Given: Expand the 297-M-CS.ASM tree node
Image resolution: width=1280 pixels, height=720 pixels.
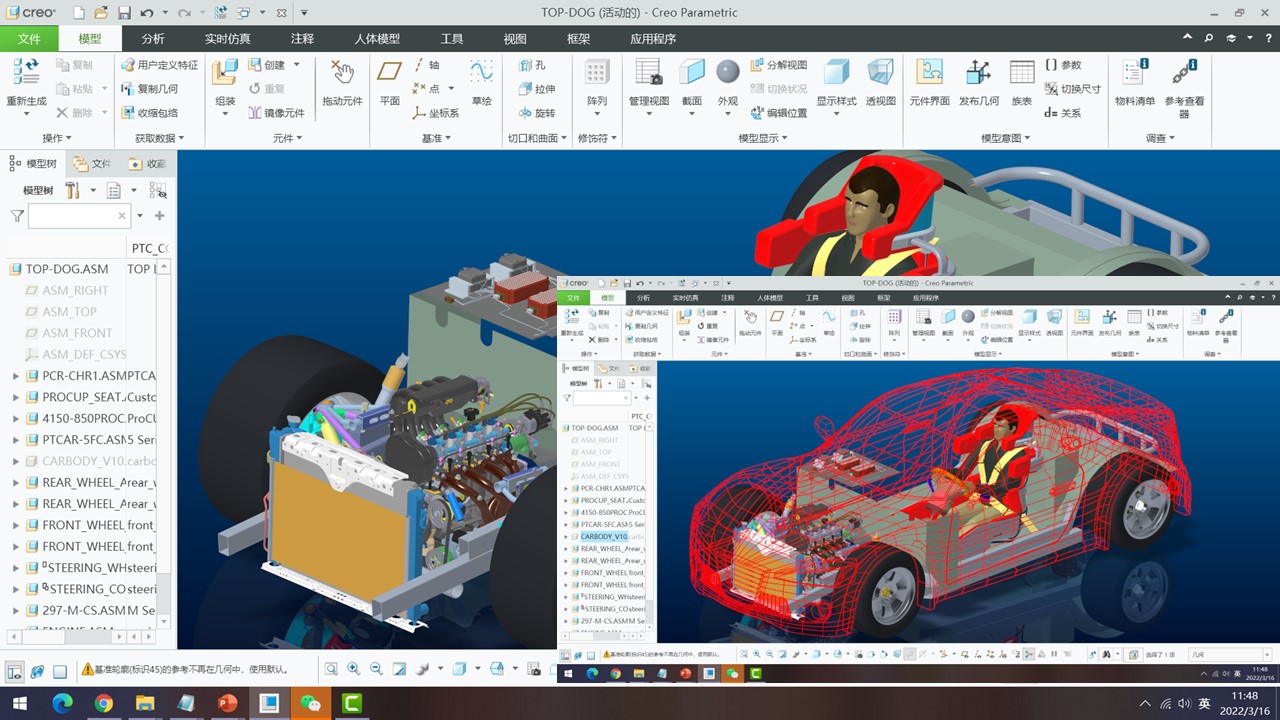Looking at the screenshot, I should (15, 611).
